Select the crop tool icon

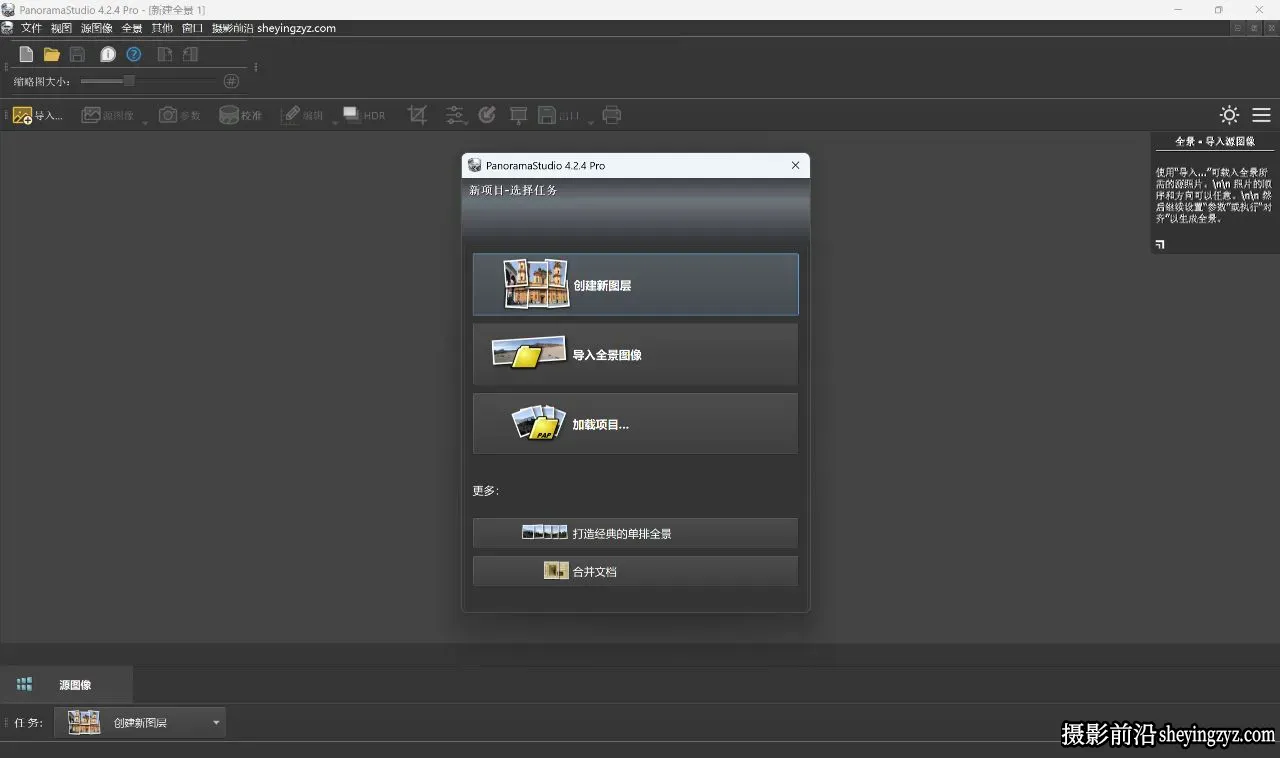point(418,115)
